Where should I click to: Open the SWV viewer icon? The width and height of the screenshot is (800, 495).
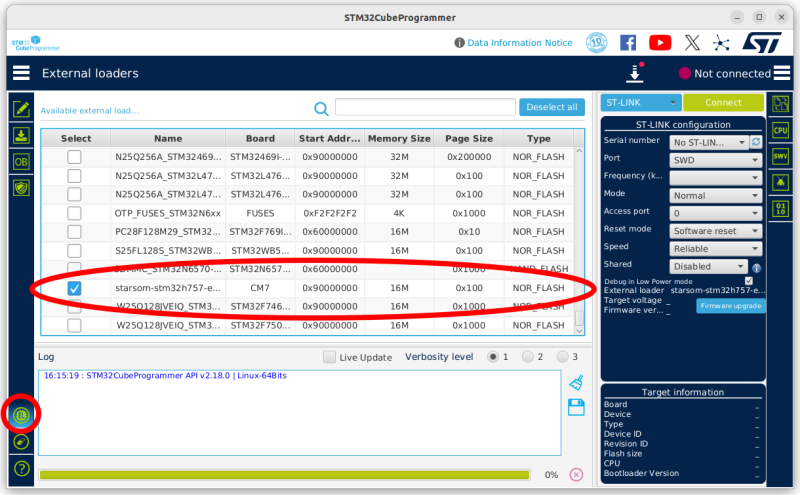click(x=781, y=155)
